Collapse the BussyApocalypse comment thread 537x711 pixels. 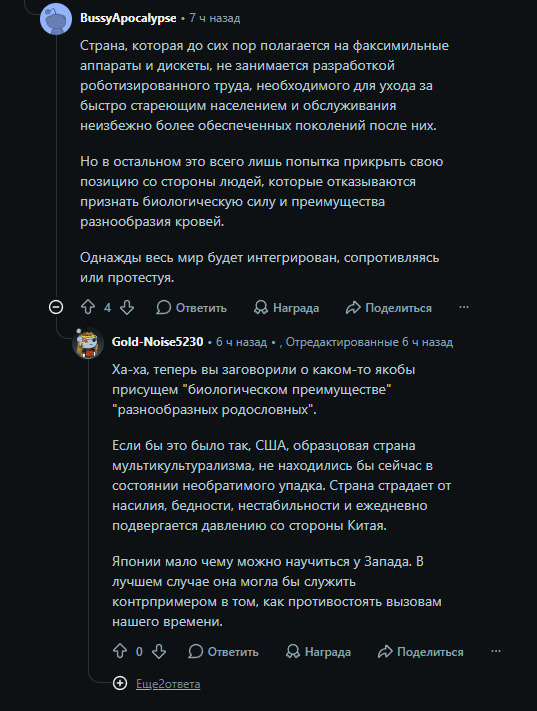(x=56, y=307)
